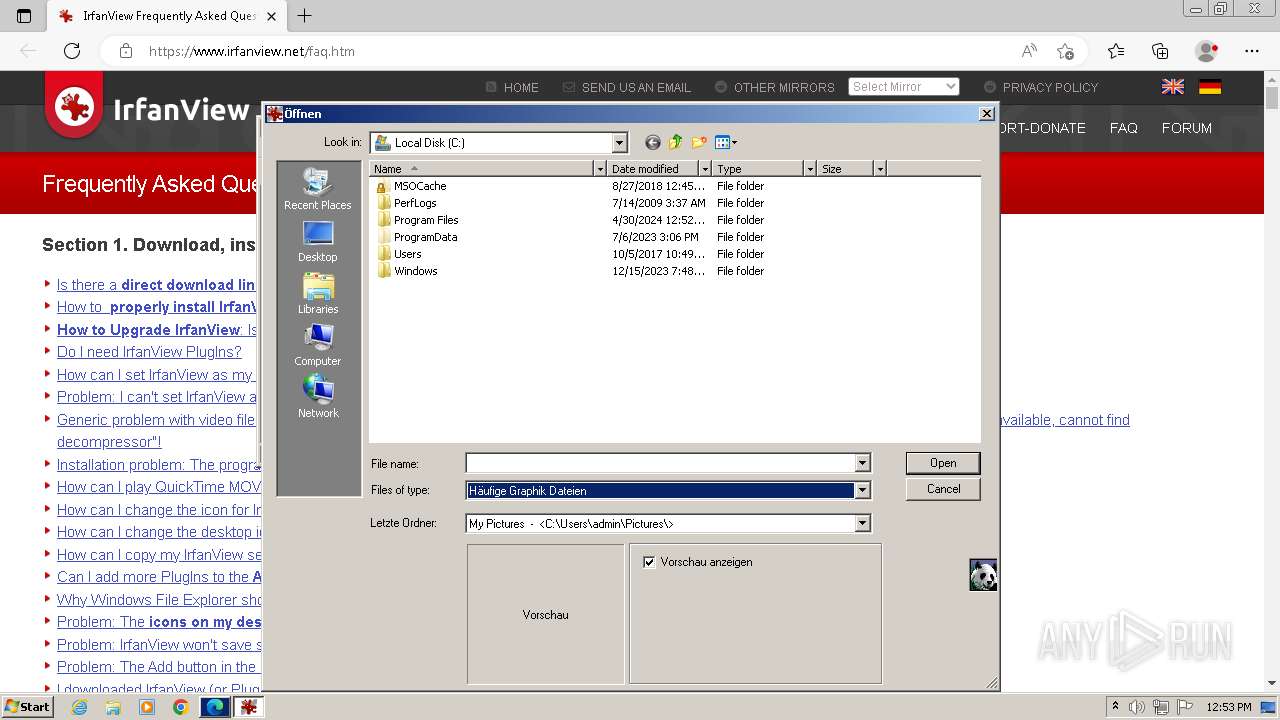Viewport: 1280px width, 720px height.
Task: Select Network in places bar
Action: pos(318,398)
